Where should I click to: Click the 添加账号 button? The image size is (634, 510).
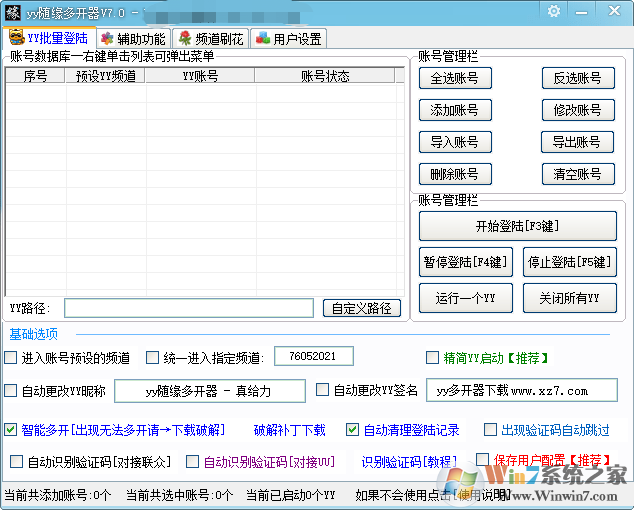coord(454,110)
